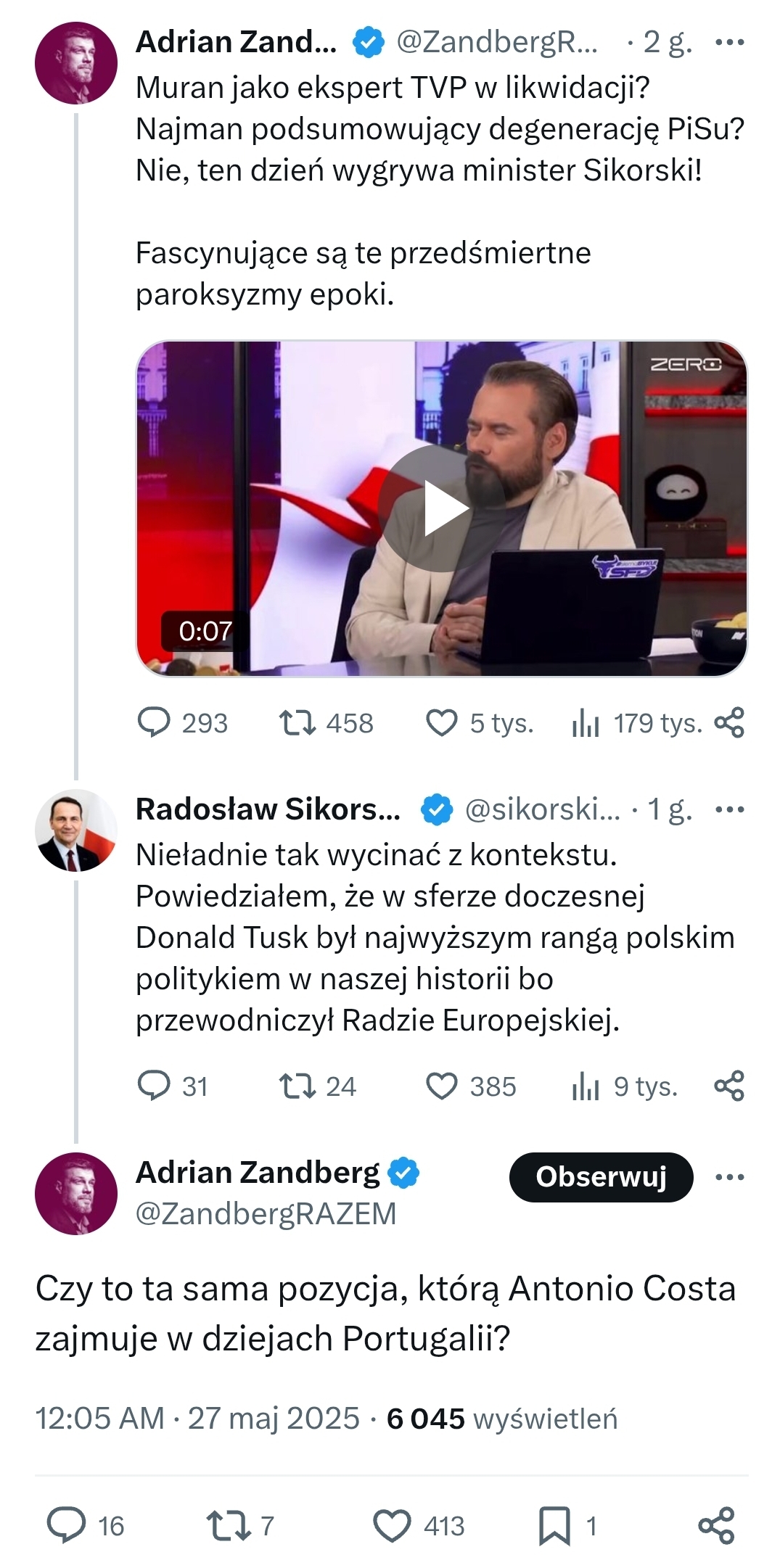Open the 12:05 AM · 27 maj 2025 timestamp
The width and height of the screenshot is (780, 1568).
point(197,1419)
